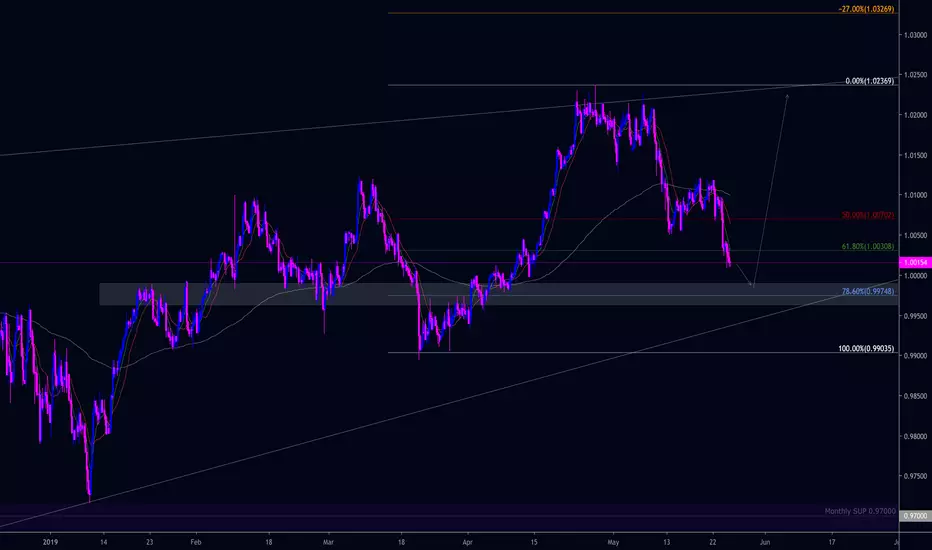Screen dimensions: 932x550
Task: Select the Feb label on time axis
Action: 196,542
